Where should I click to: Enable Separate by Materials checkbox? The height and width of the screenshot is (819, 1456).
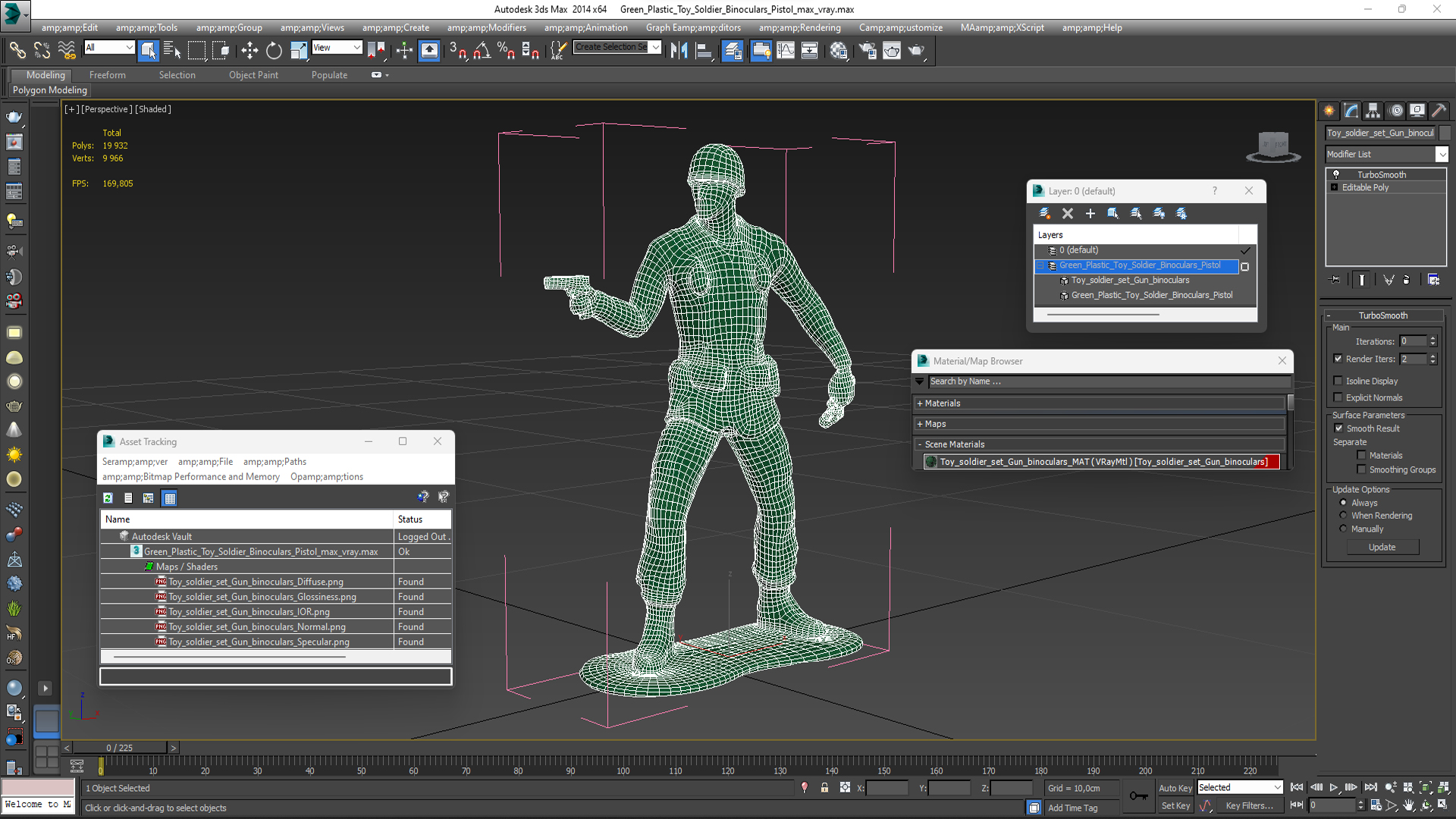tap(1361, 455)
